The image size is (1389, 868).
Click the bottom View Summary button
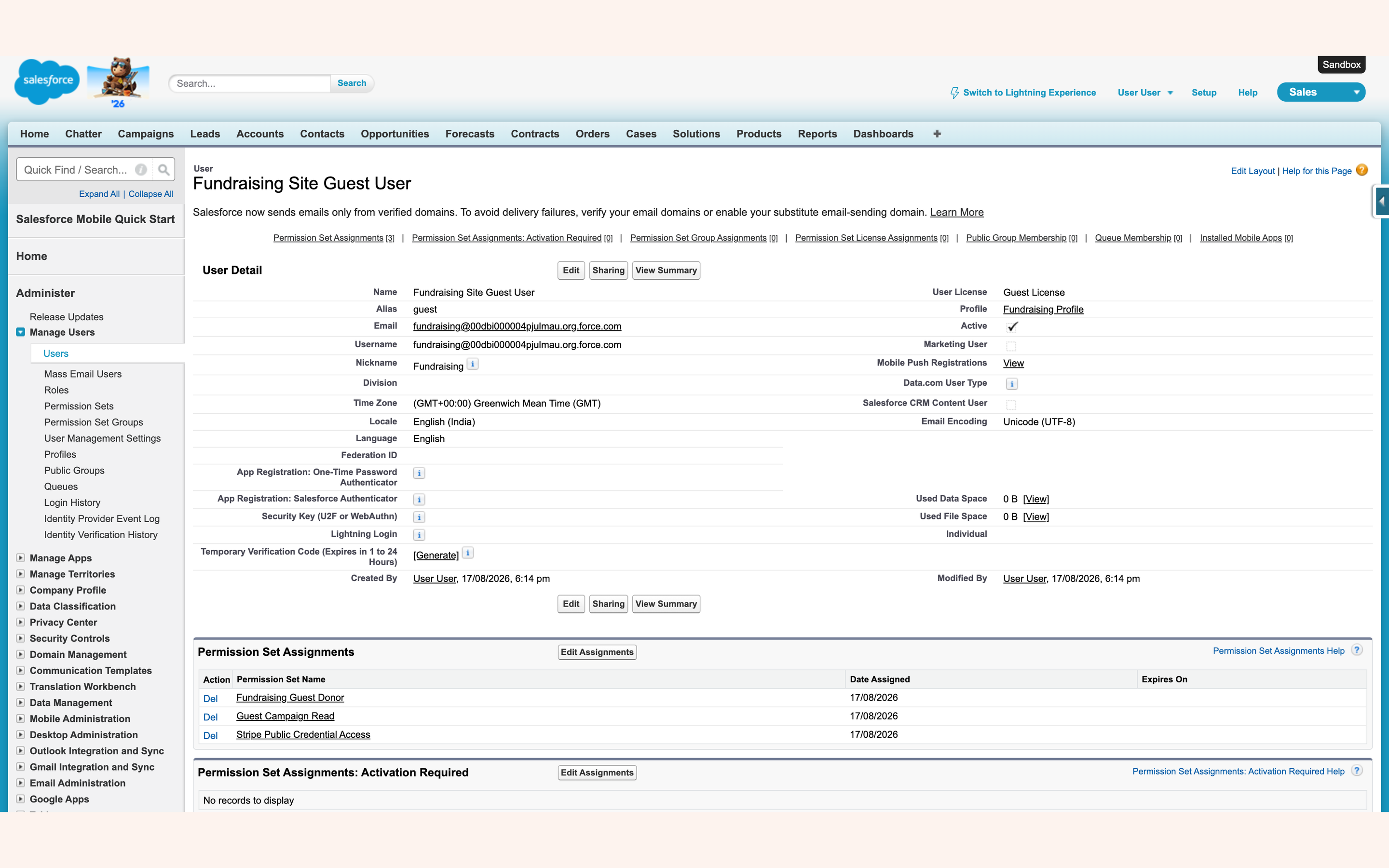click(x=666, y=604)
